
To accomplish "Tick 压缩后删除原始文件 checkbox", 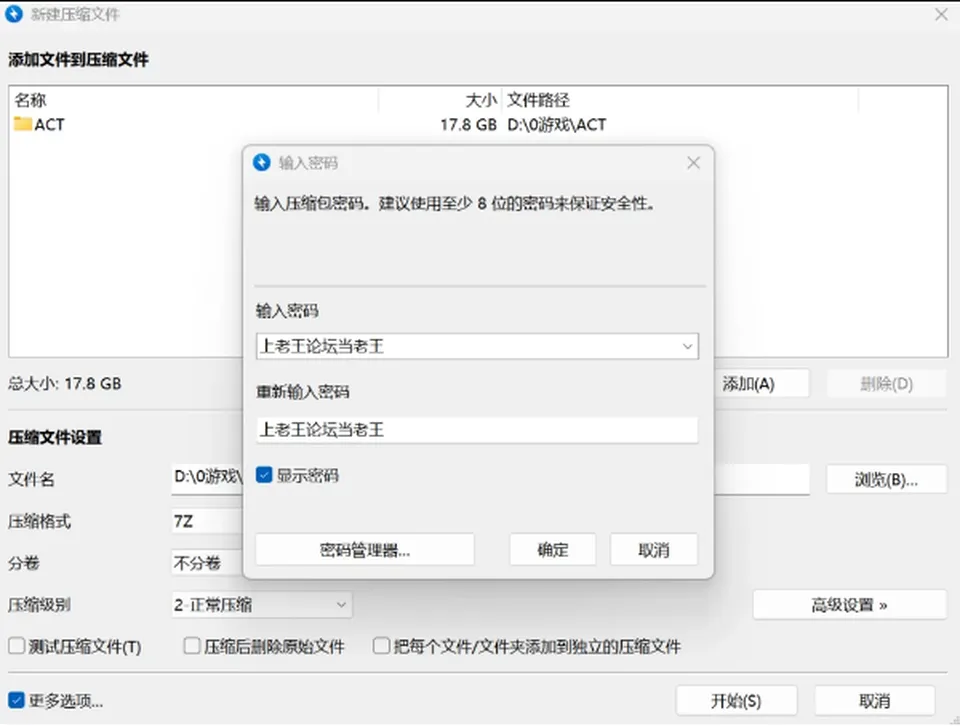I will coord(192,645).
